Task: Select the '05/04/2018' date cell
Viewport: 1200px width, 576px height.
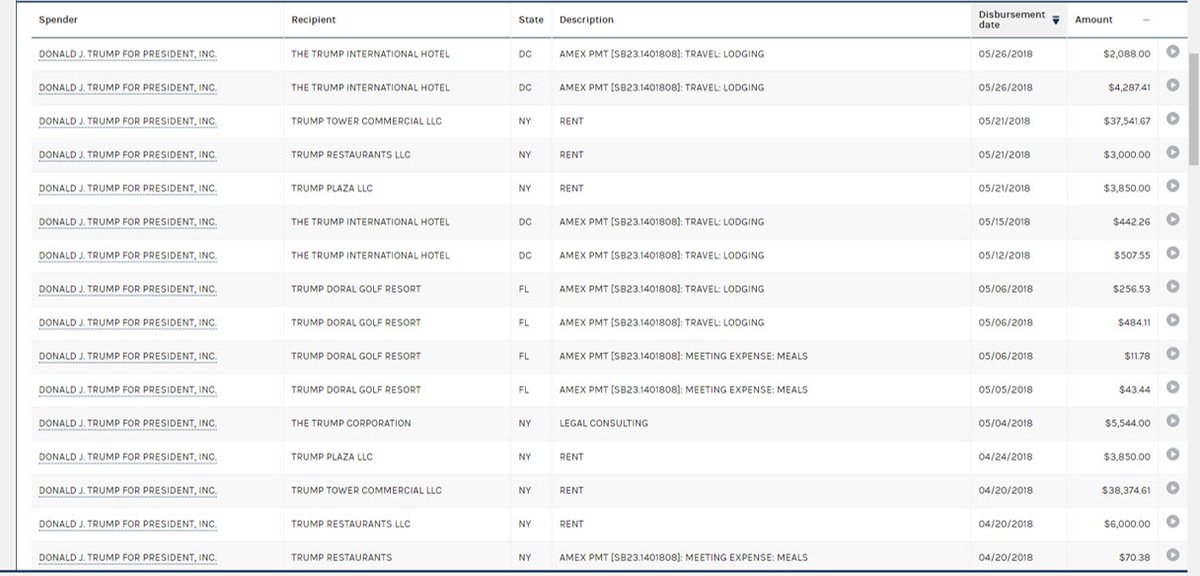Action: click(x=1004, y=423)
